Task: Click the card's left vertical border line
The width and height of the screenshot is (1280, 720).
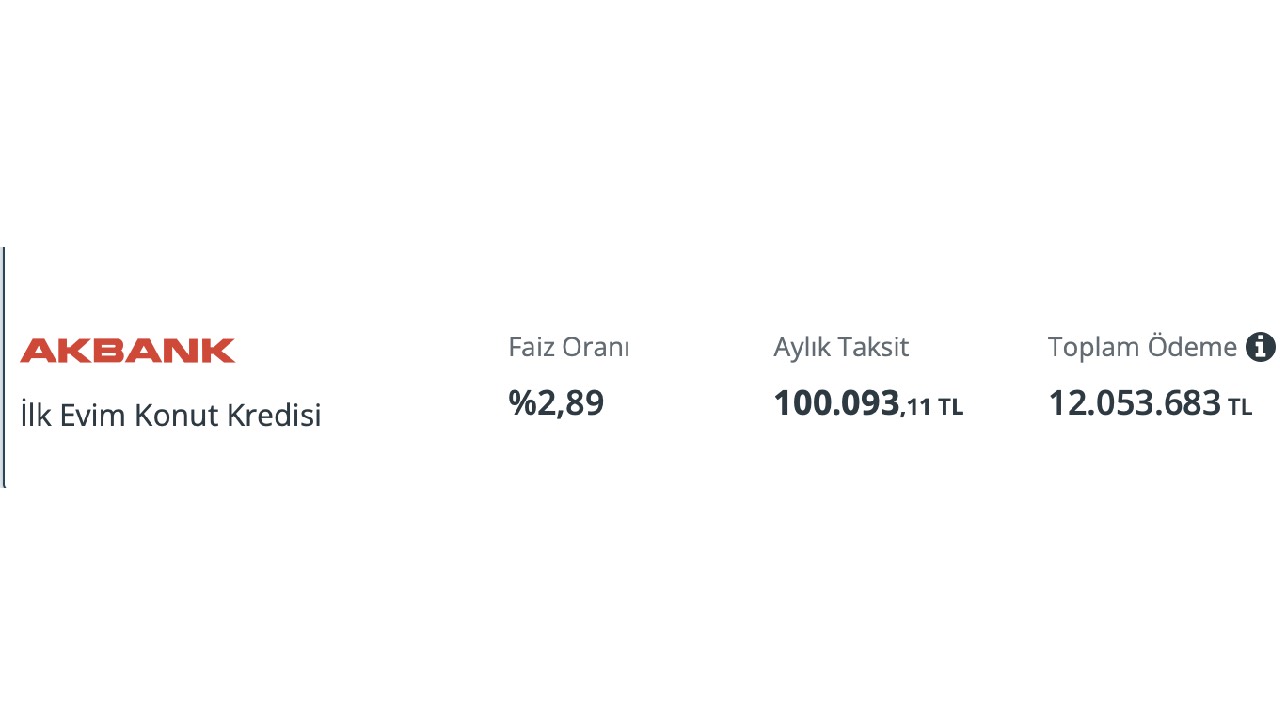Action: (x=4, y=367)
